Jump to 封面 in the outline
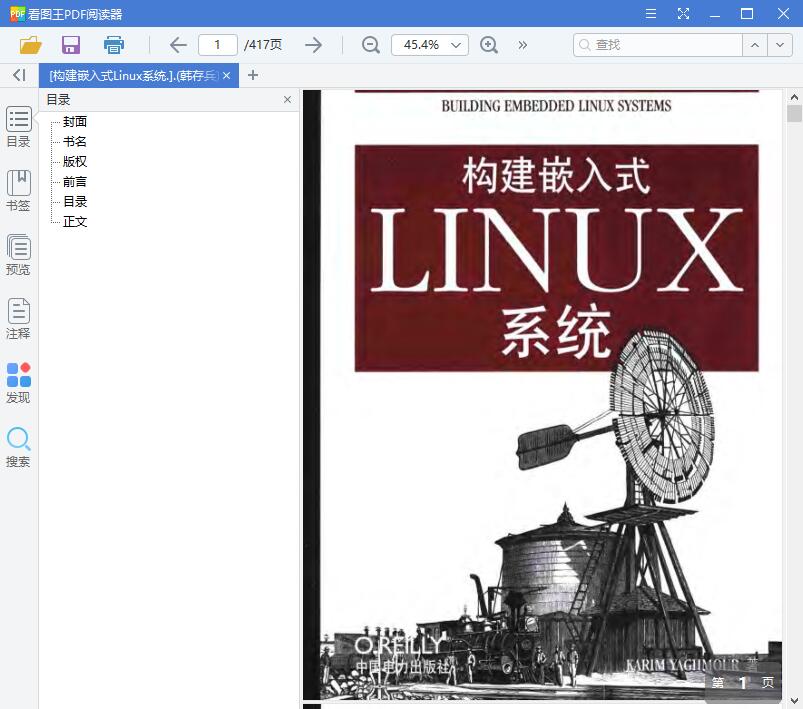This screenshot has width=803, height=709. coord(75,121)
